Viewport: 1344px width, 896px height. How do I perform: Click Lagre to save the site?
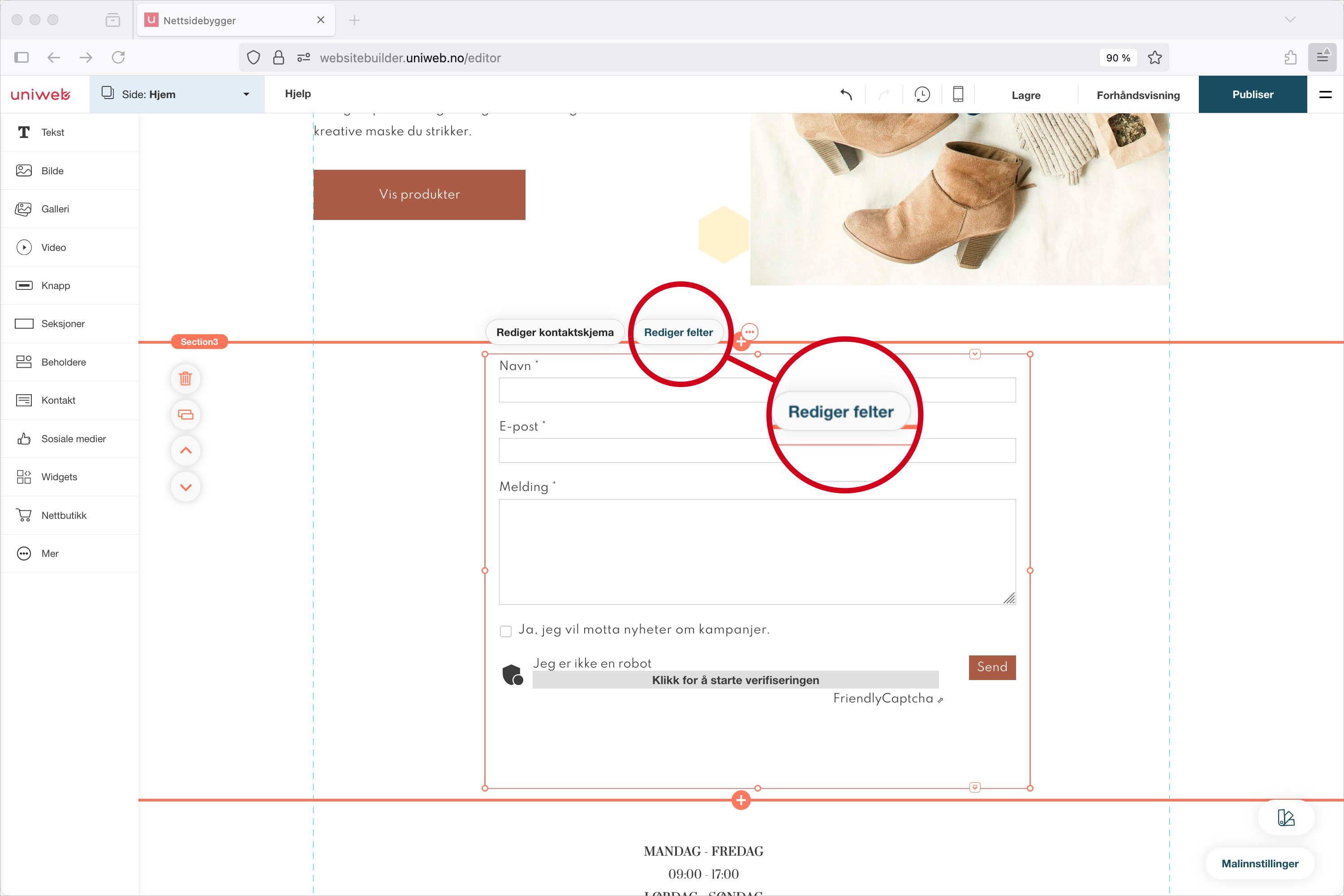(1026, 95)
